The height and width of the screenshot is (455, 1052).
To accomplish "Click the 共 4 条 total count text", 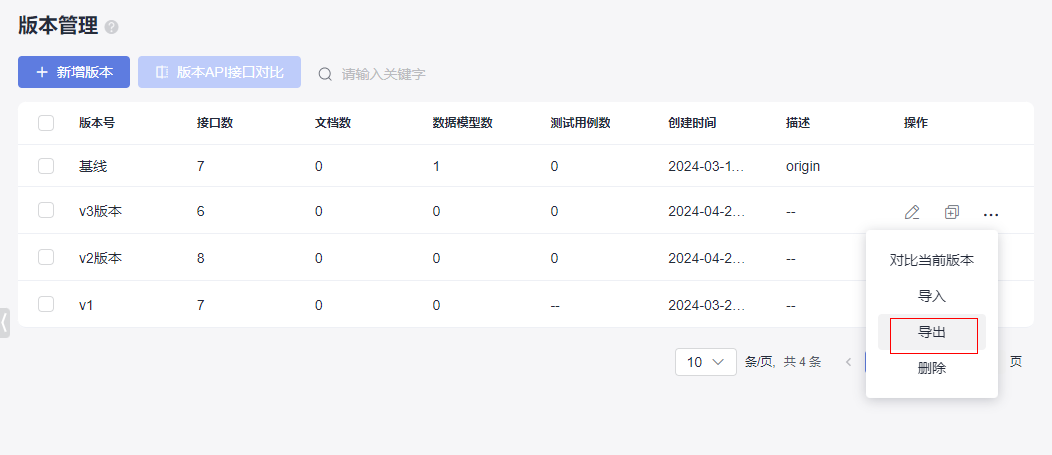I will (802, 362).
